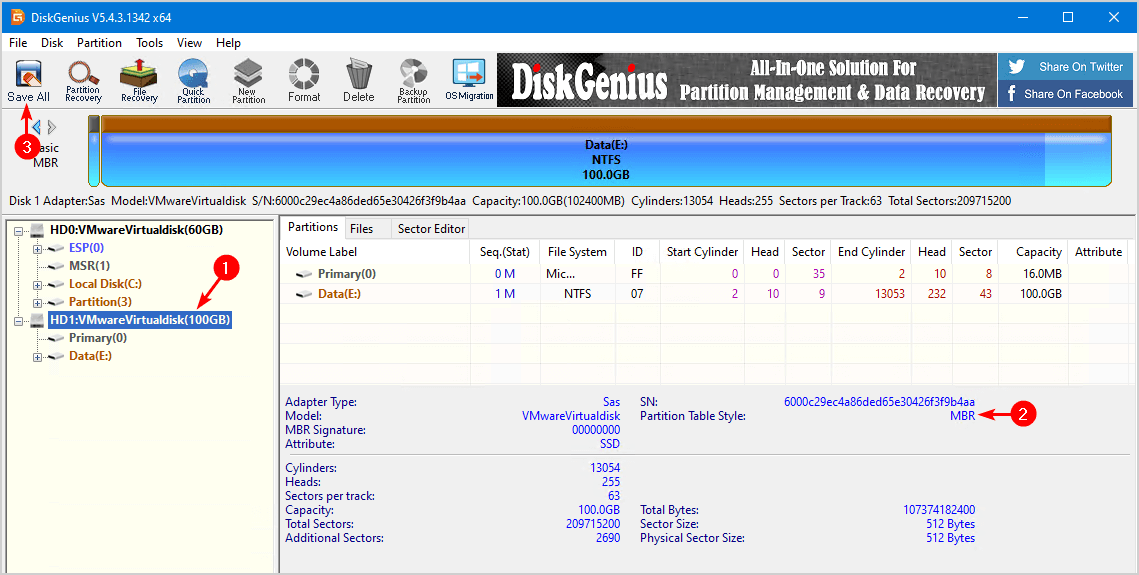Click the Total Bytes value 107374182400
The image size is (1139, 575).
[939, 510]
